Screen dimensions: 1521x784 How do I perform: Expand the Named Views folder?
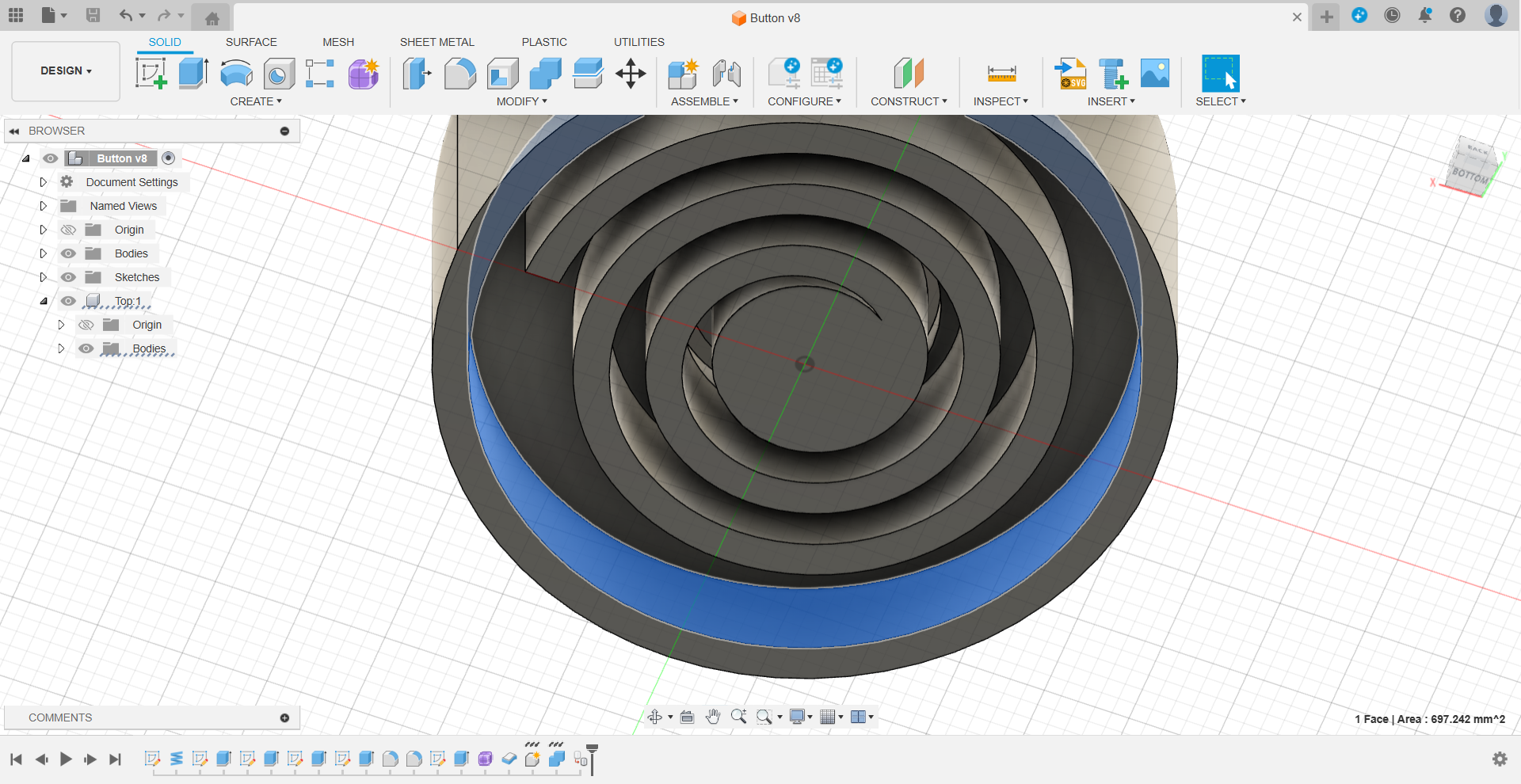click(44, 206)
